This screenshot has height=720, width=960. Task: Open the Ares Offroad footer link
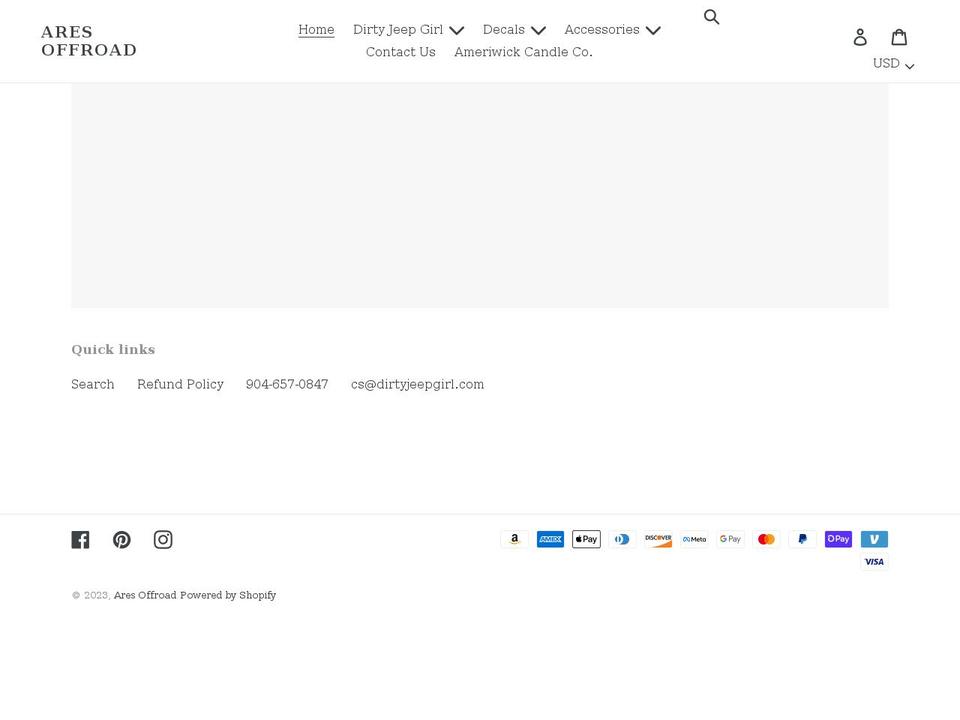145,595
